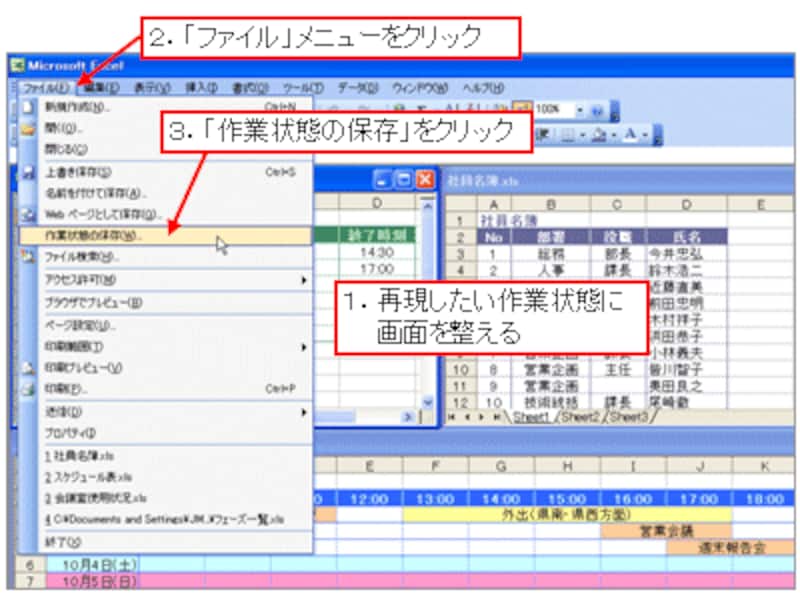Choose 印刷 menu entry

pyautogui.click(x=166, y=389)
